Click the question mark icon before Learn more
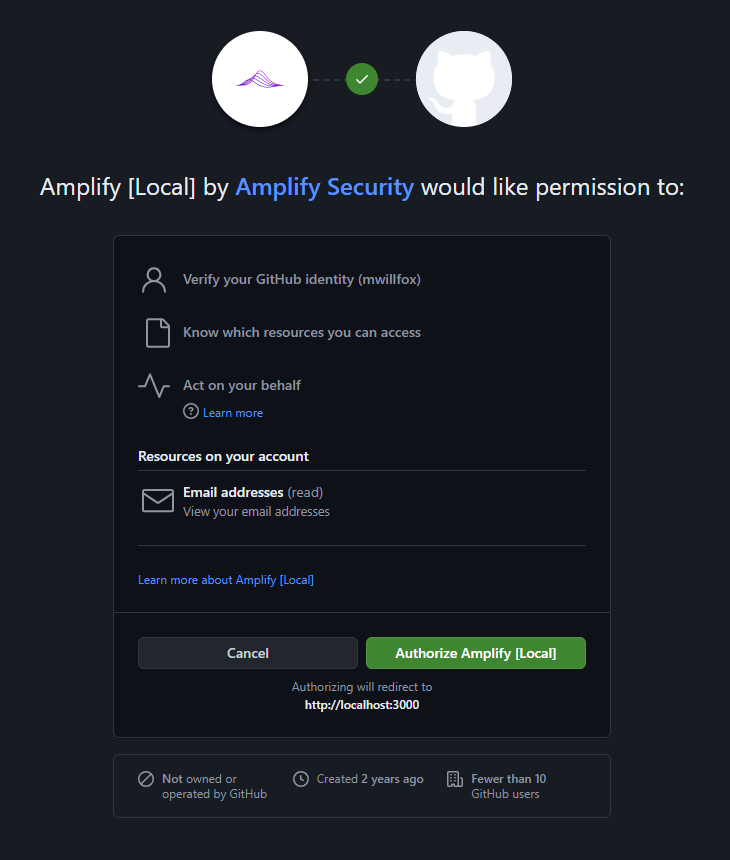730x860 pixels. [x=190, y=412]
